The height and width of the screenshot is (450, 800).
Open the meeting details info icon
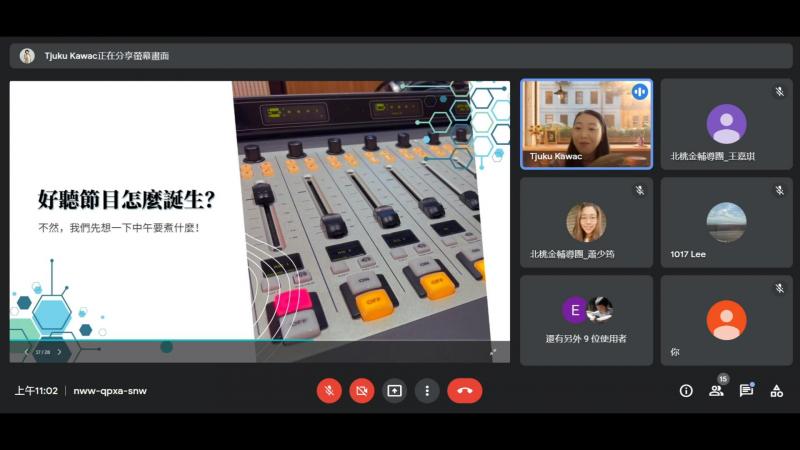(686, 391)
